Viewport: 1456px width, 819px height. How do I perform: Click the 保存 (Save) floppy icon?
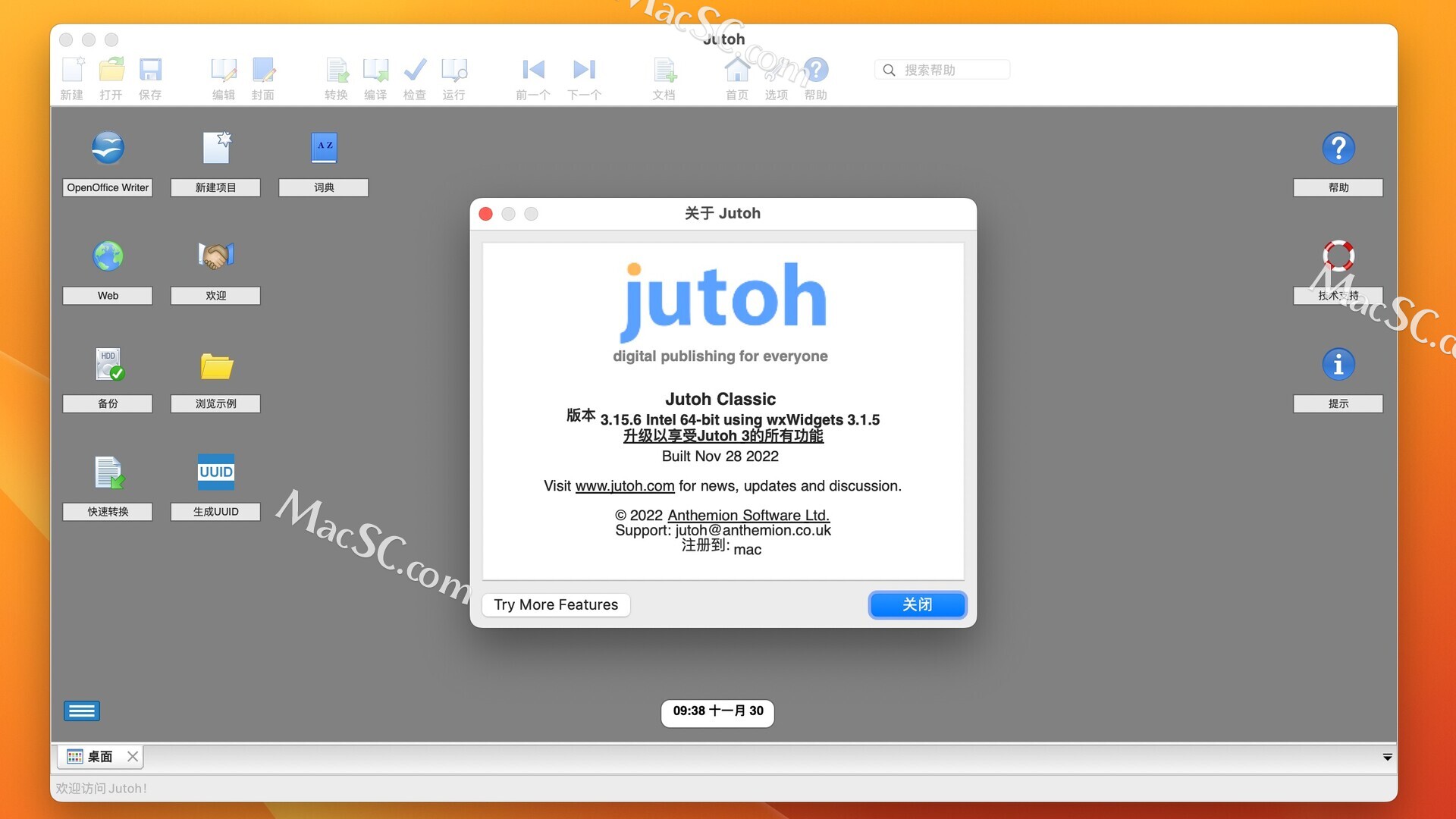pyautogui.click(x=150, y=70)
